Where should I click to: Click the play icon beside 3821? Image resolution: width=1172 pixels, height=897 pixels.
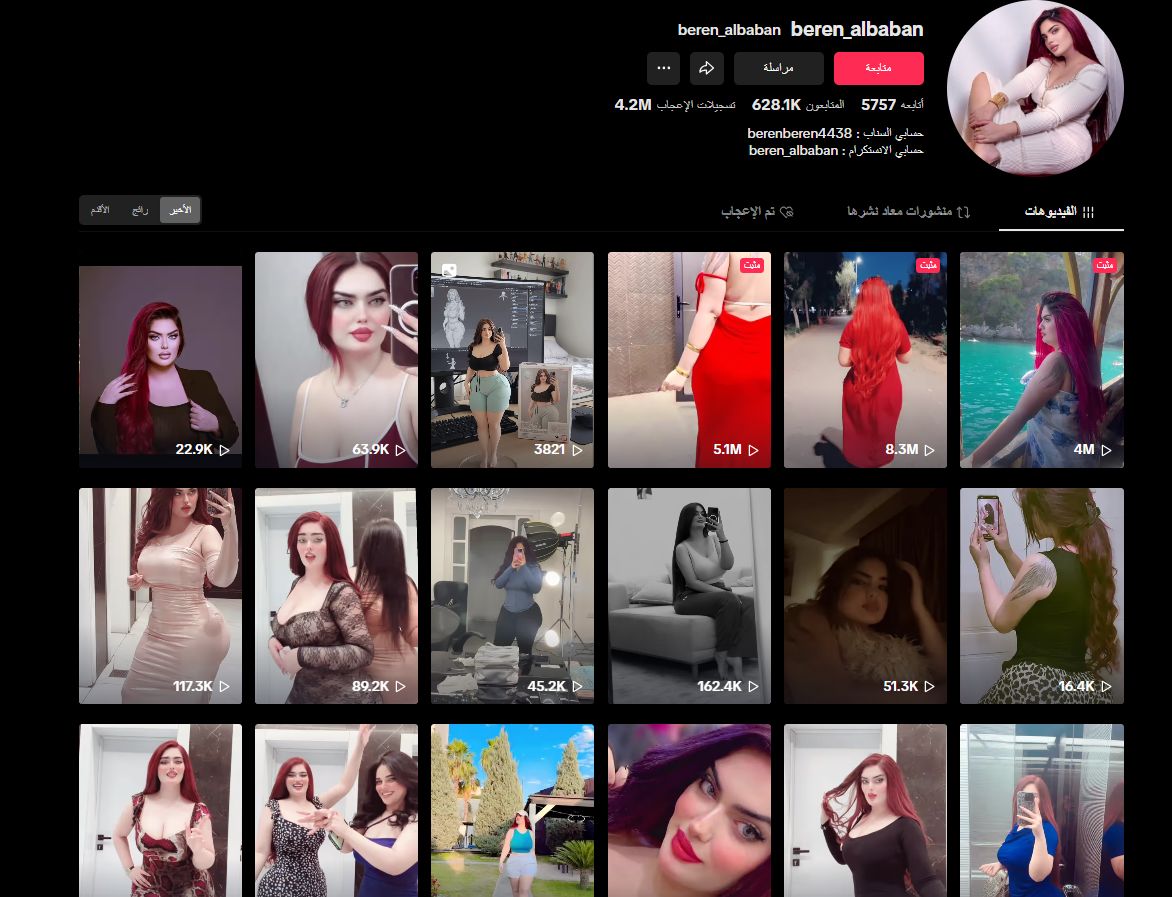tap(577, 450)
